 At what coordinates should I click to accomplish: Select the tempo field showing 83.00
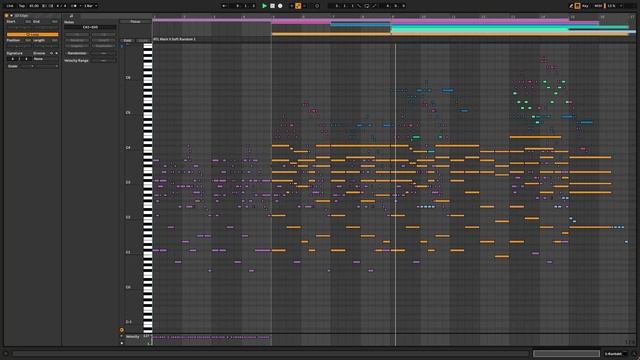[x=34, y=6]
